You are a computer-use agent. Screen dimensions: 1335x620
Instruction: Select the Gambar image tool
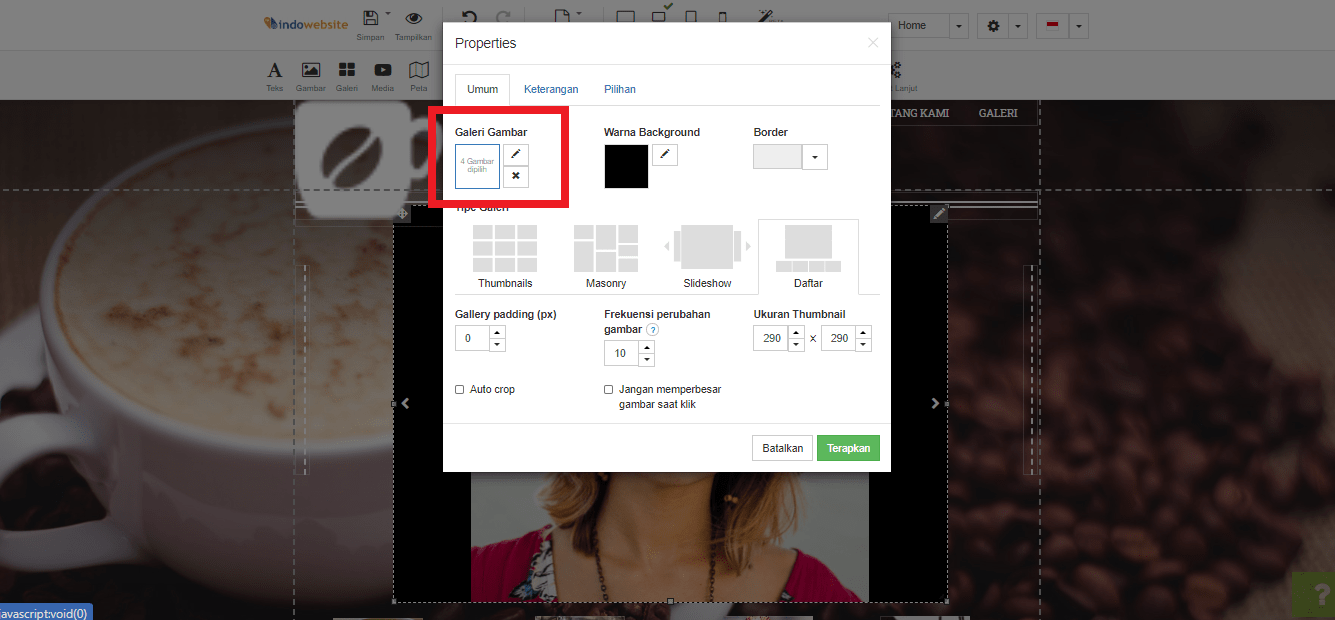pos(311,76)
